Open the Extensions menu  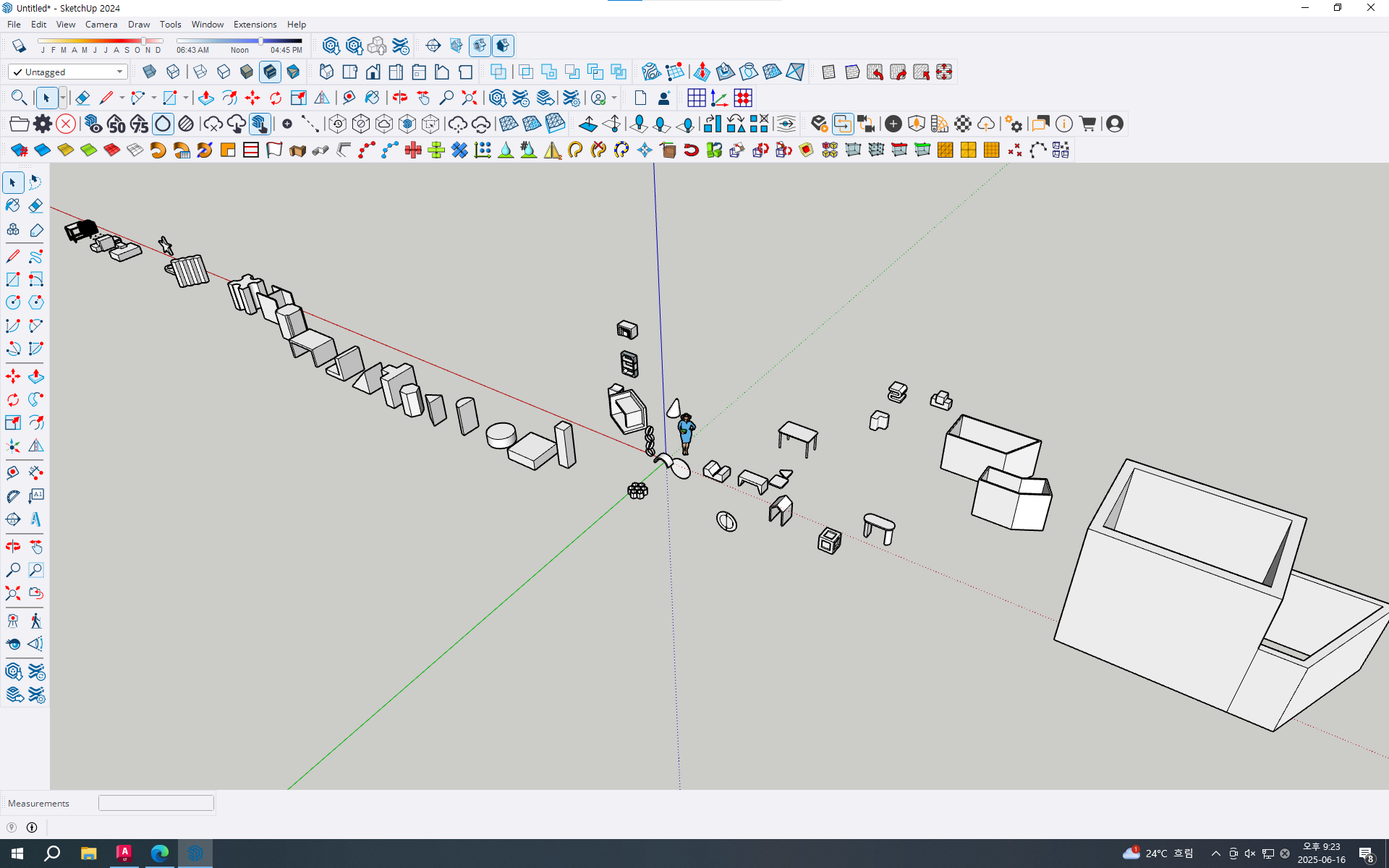(255, 24)
